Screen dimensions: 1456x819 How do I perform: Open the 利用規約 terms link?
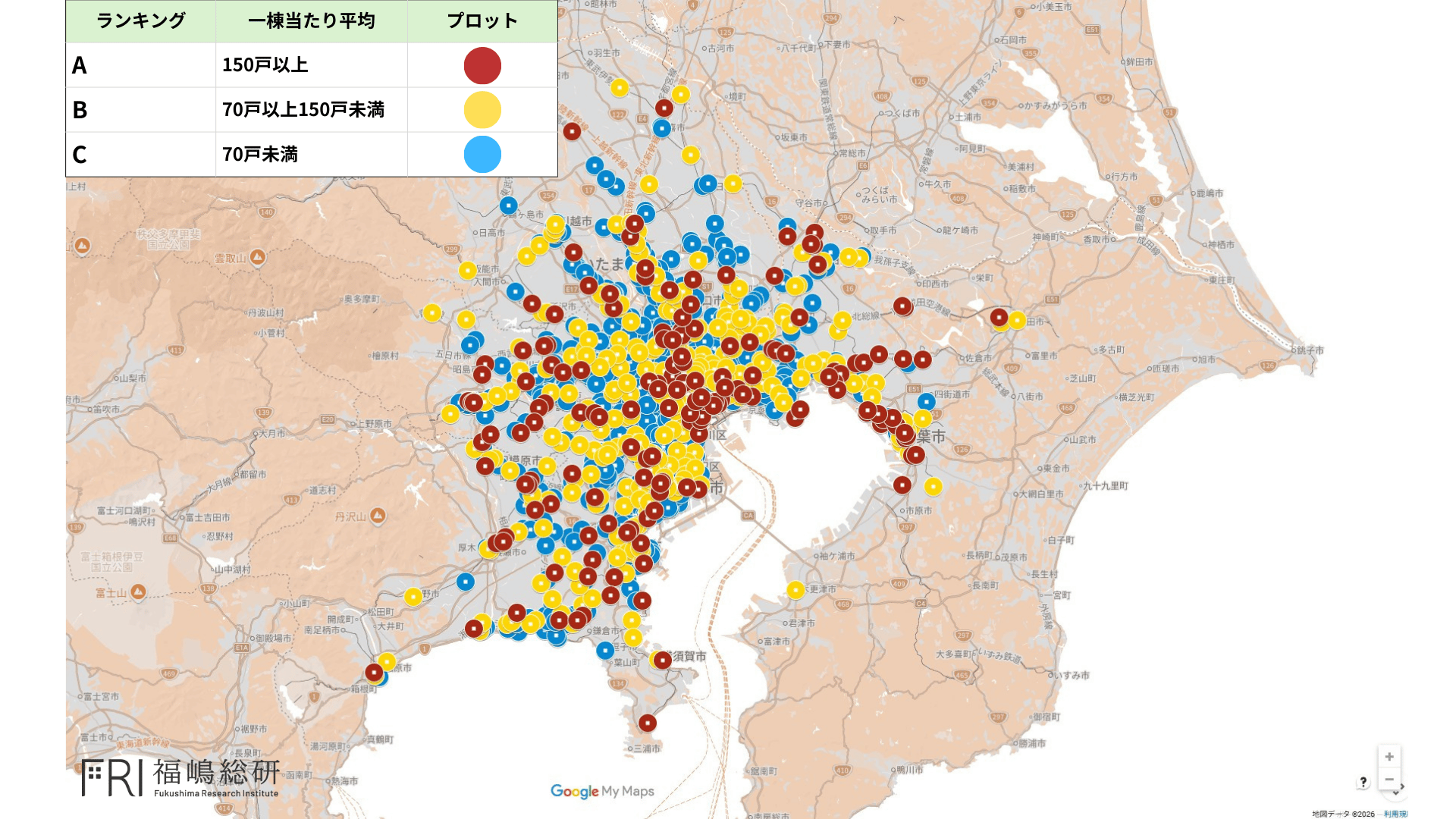[1395, 814]
